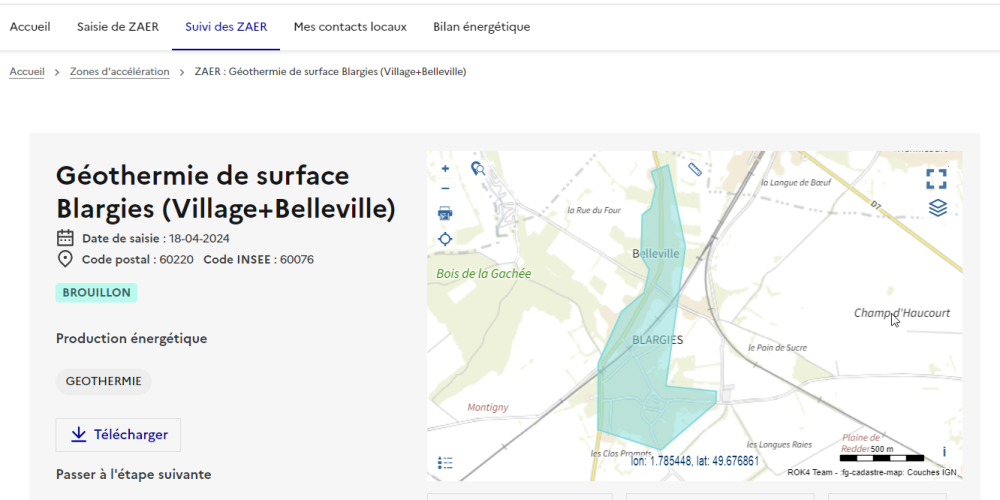Switch the map to fullscreen
This screenshot has width=1000, height=500.
tap(936, 179)
